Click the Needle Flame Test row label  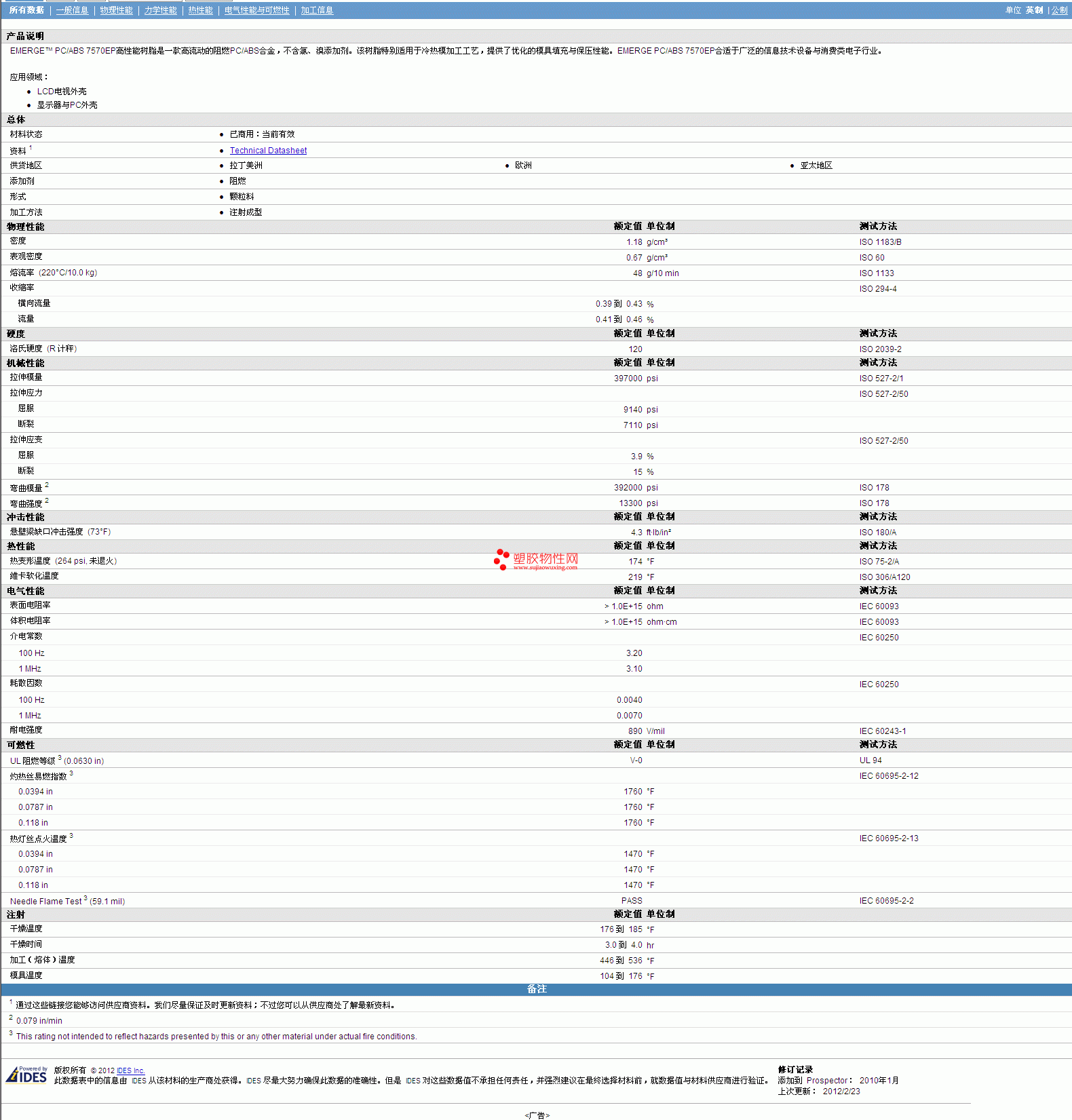[x=67, y=901]
